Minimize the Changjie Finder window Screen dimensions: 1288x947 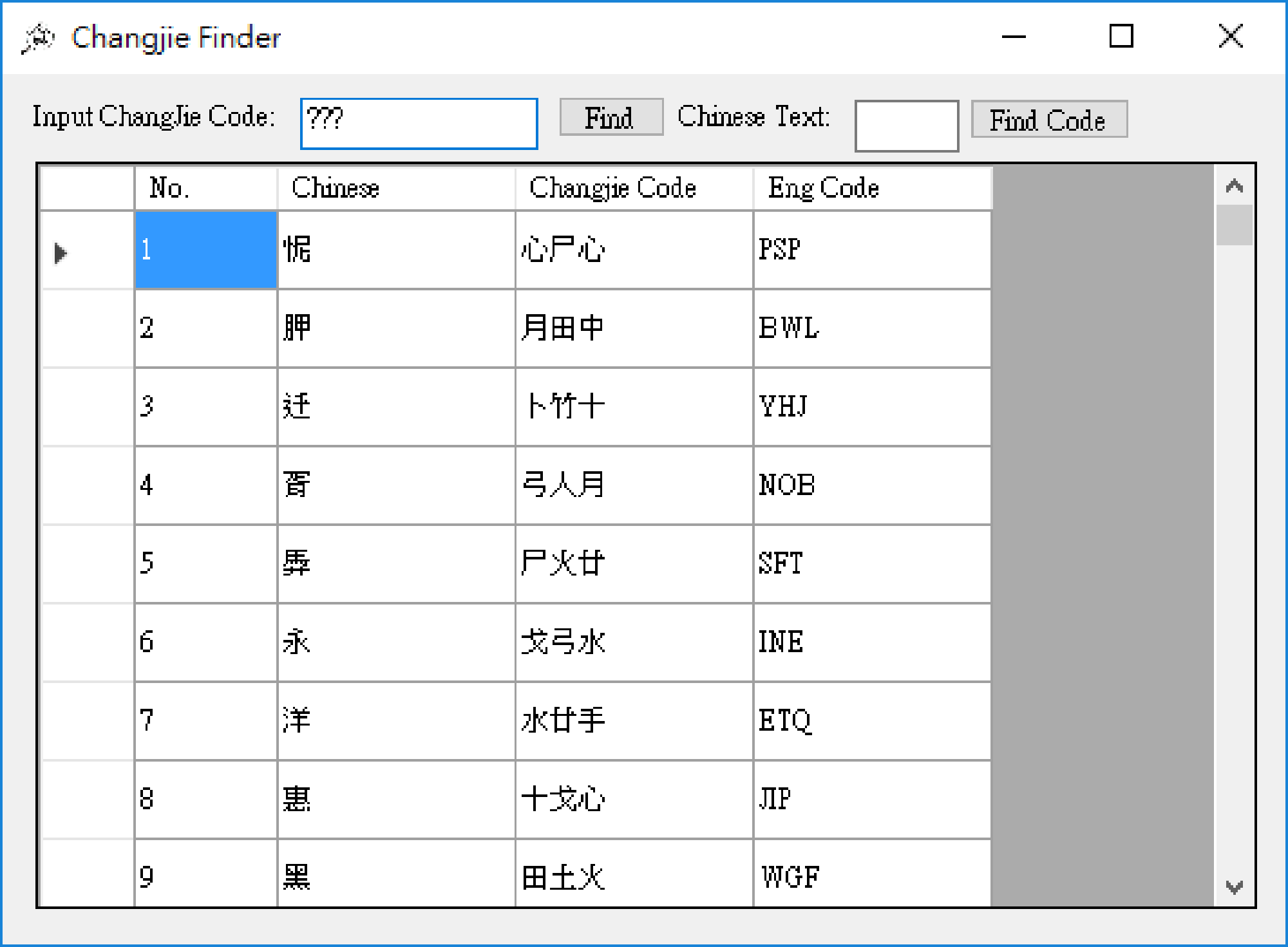(1013, 37)
